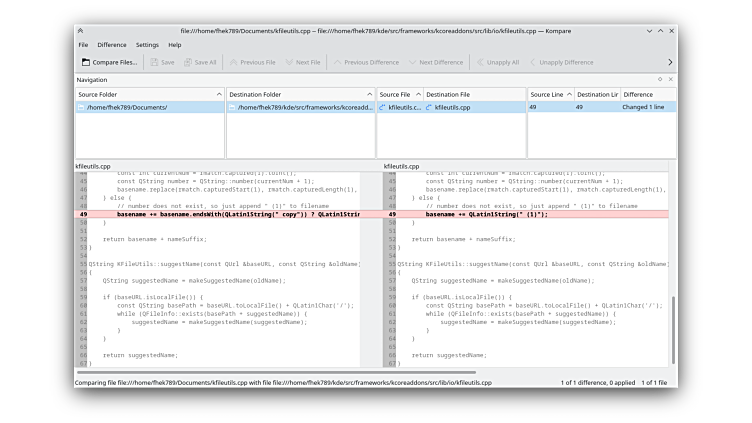Close the Navigation panel

(670, 79)
